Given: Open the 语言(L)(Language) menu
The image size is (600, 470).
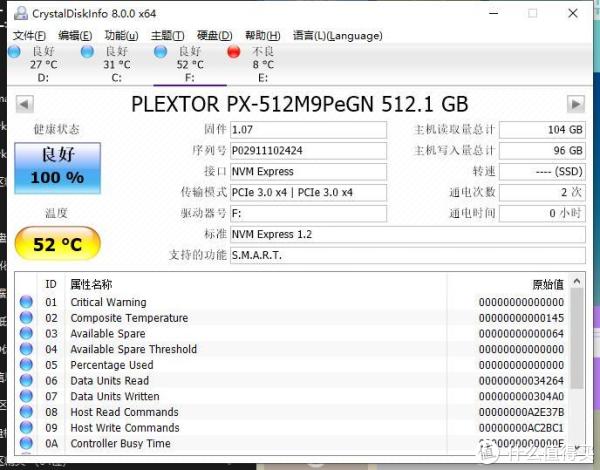Looking at the screenshot, I should click(338, 36).
